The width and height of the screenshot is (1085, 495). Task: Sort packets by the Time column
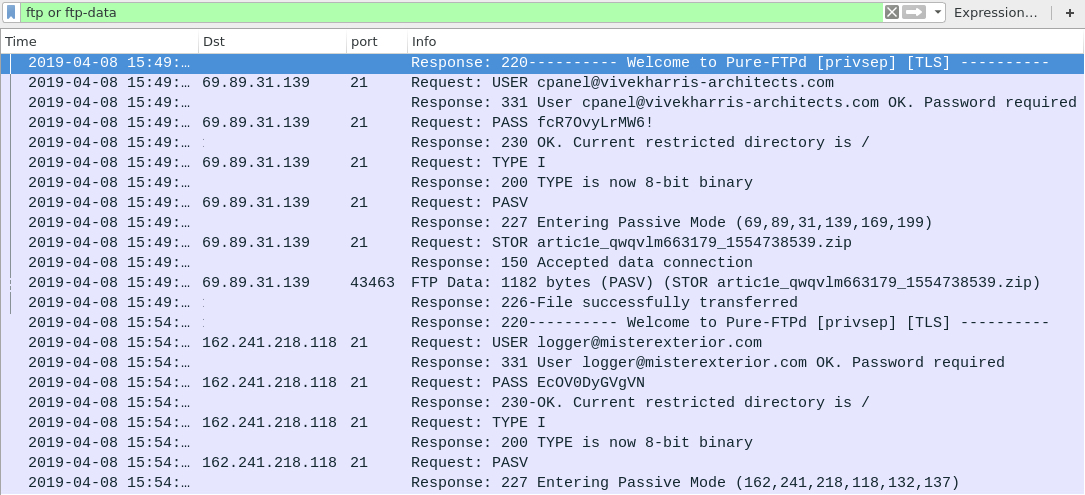[101, 42]
